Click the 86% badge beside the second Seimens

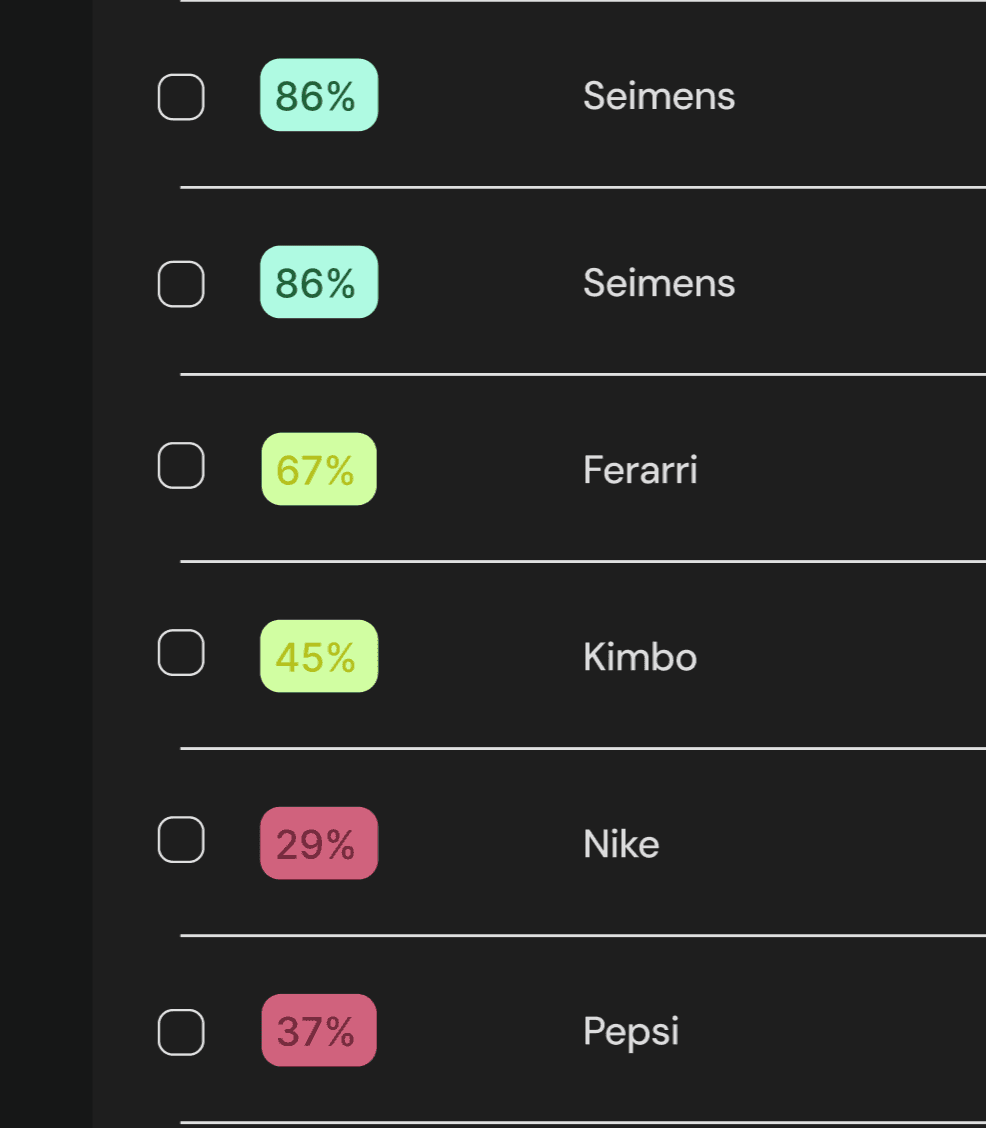[x=318, y=282]
